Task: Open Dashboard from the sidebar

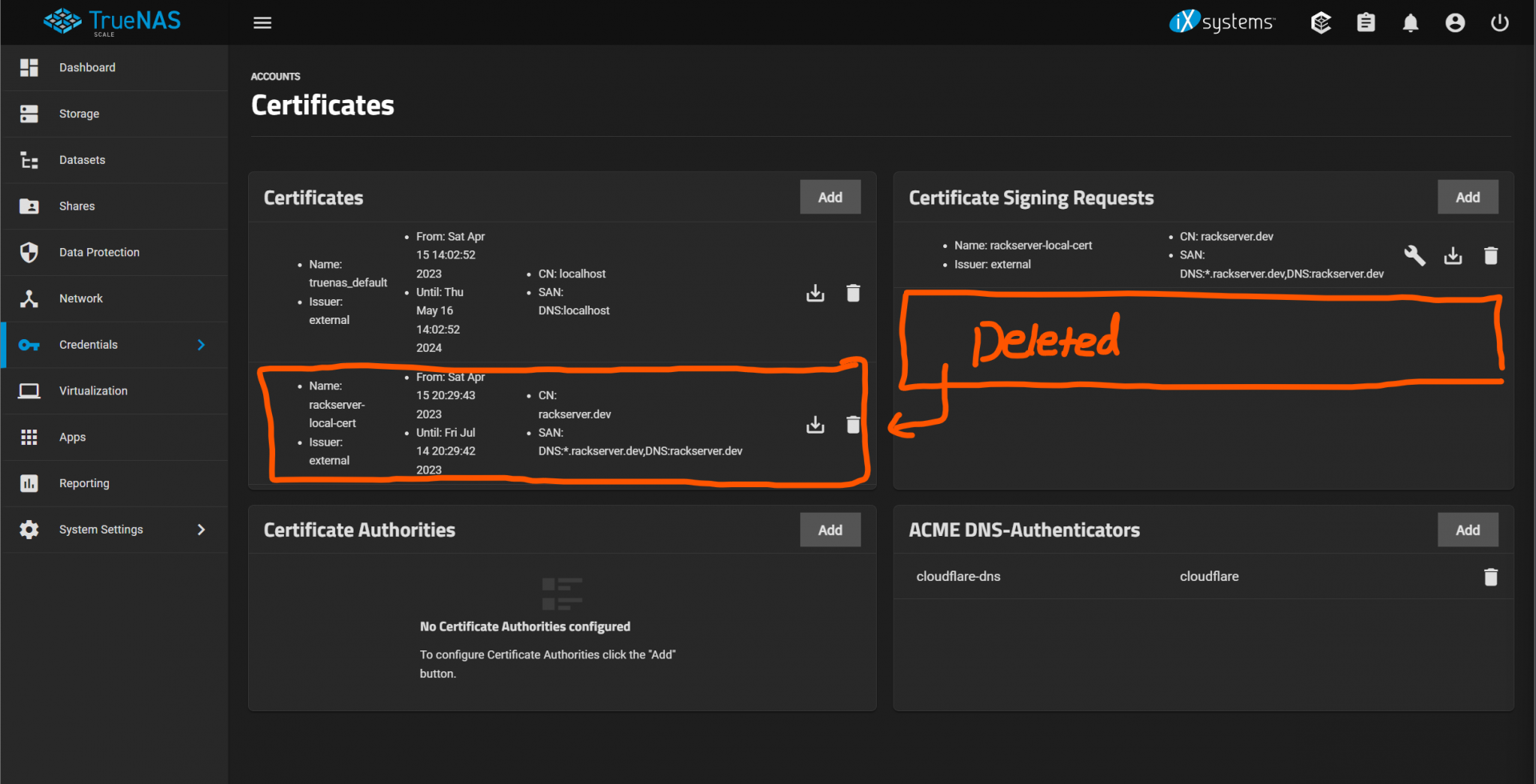Action: coord(114,68)
